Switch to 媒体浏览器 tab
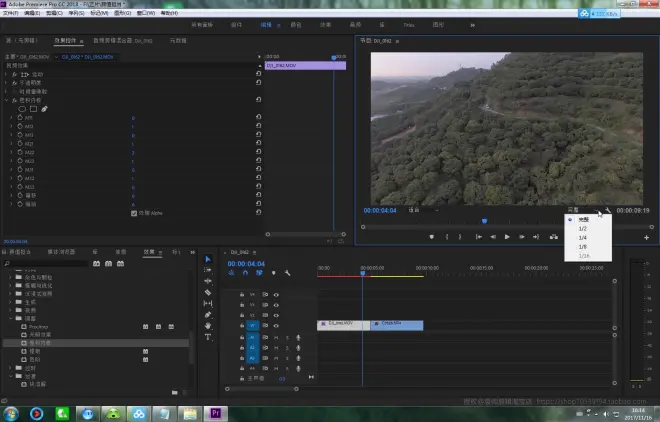The height and width of the screenshot is (422, 660). tap(61, 252)
